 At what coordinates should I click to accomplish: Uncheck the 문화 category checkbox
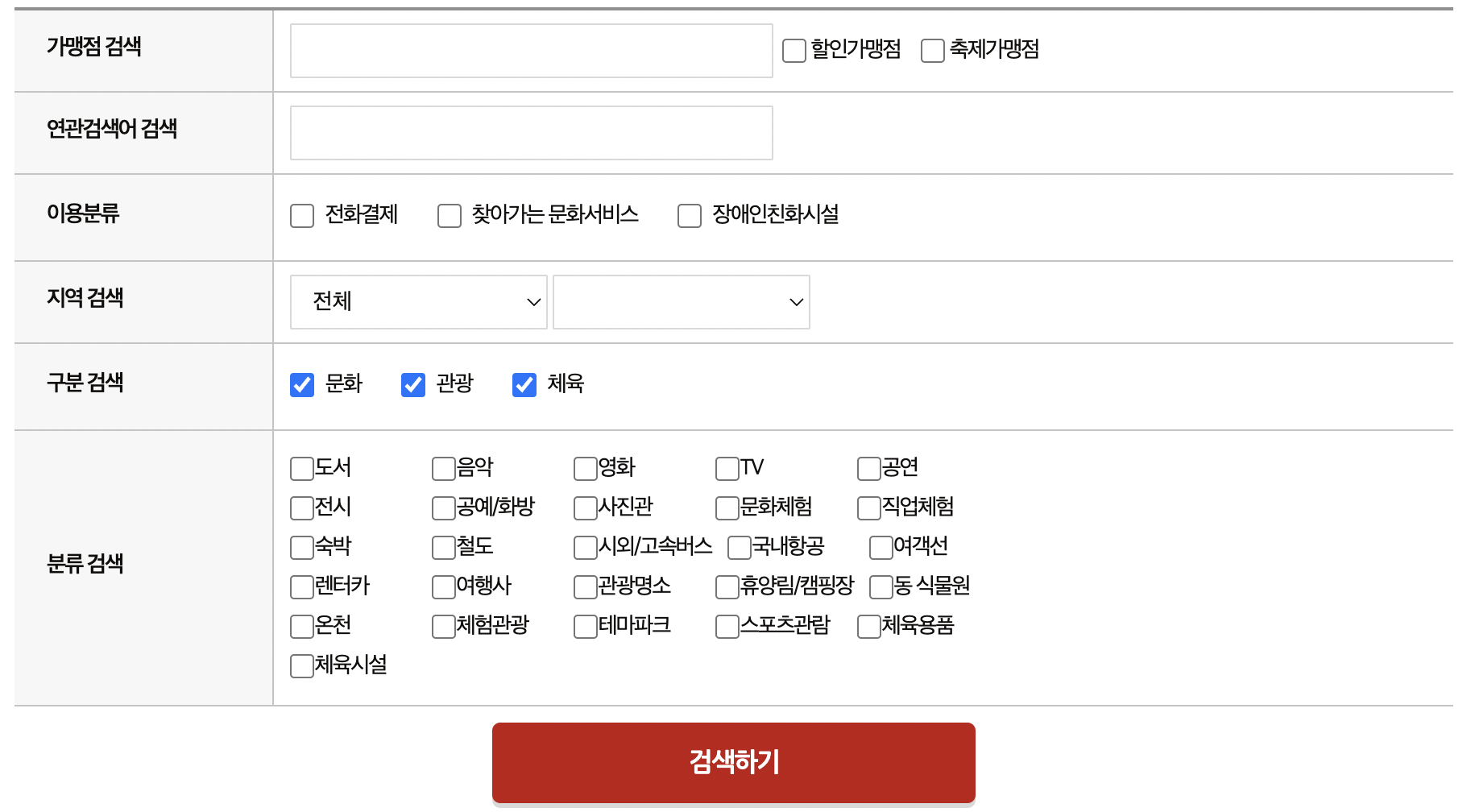pyautogui.click(x=302, y=385)
